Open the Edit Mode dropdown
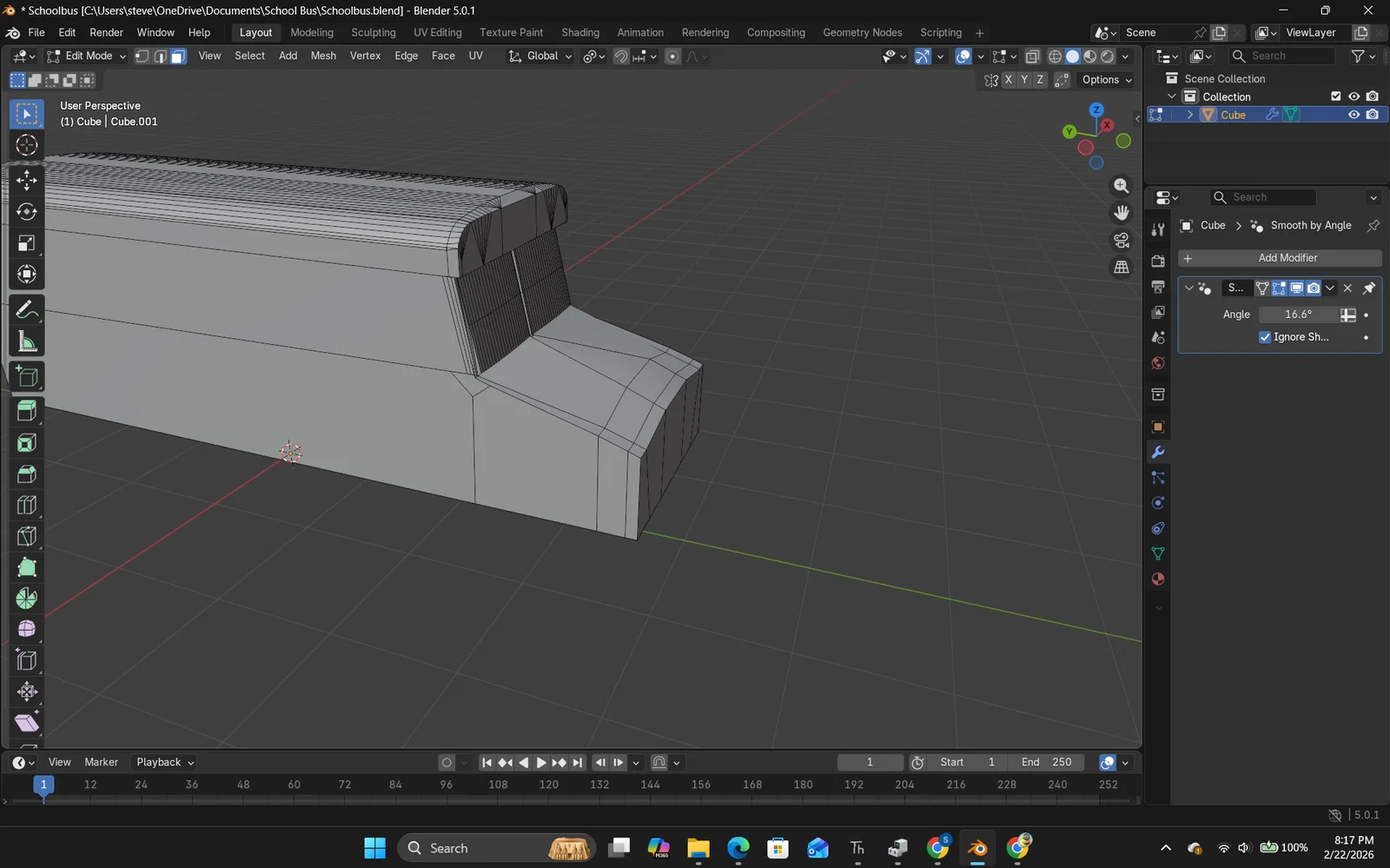 pos(87,56)
